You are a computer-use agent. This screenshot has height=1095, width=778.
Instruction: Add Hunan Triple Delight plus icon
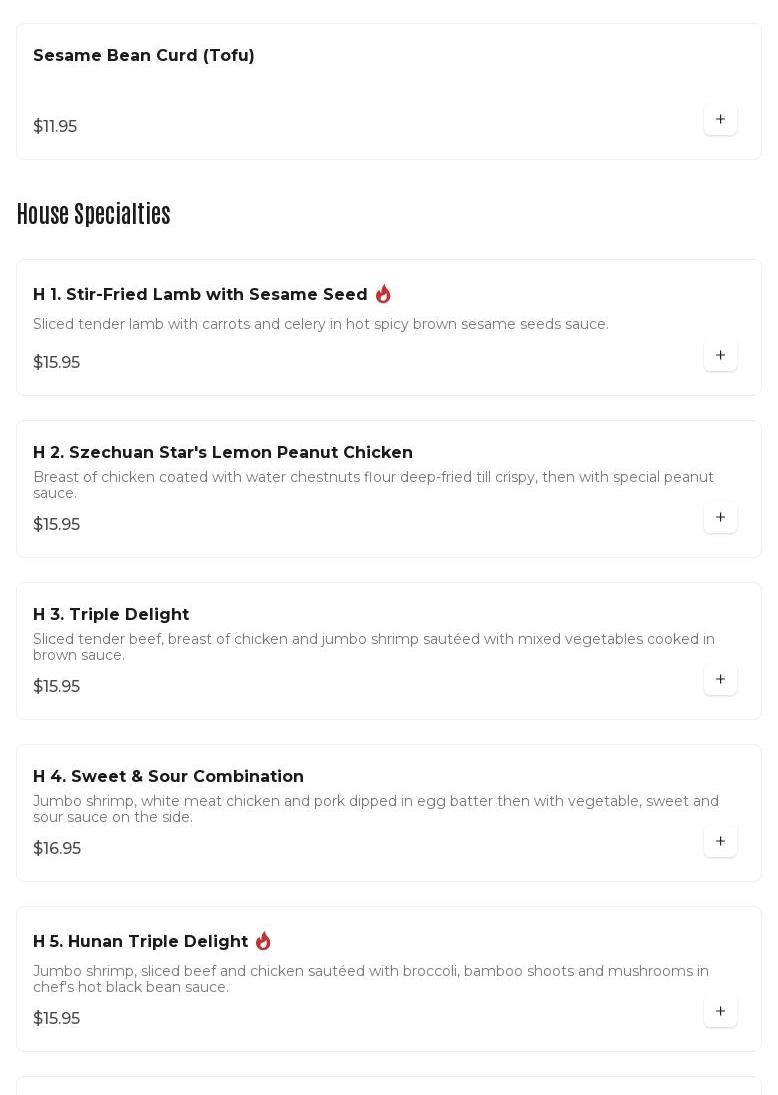(x=720, y=1011)
